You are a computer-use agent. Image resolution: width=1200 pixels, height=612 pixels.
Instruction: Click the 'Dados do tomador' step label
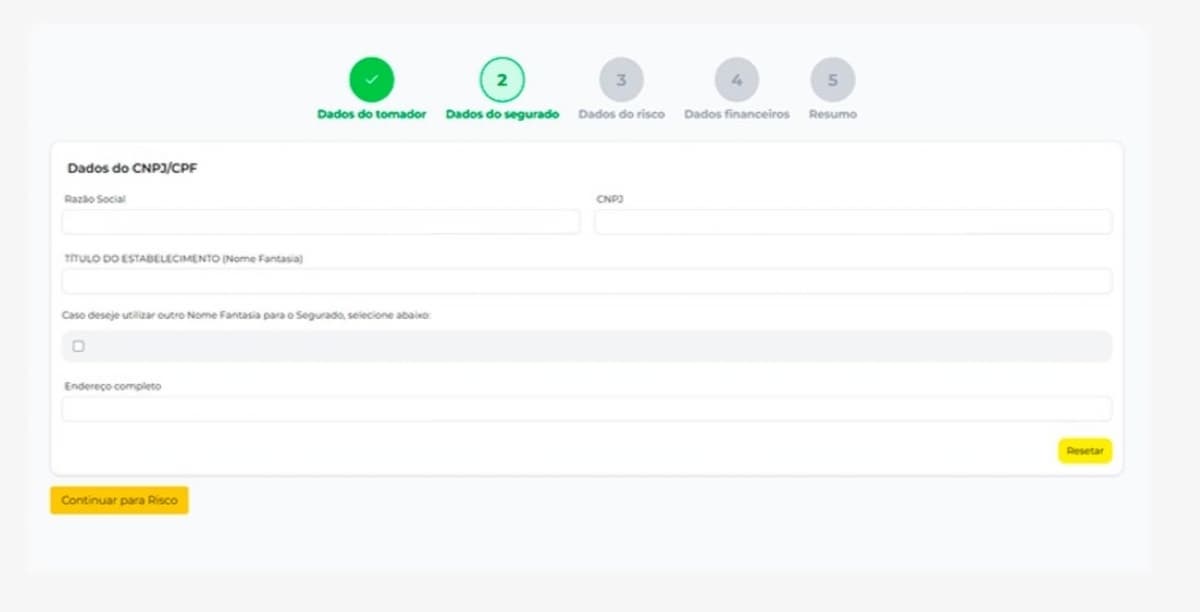(371, 114)
